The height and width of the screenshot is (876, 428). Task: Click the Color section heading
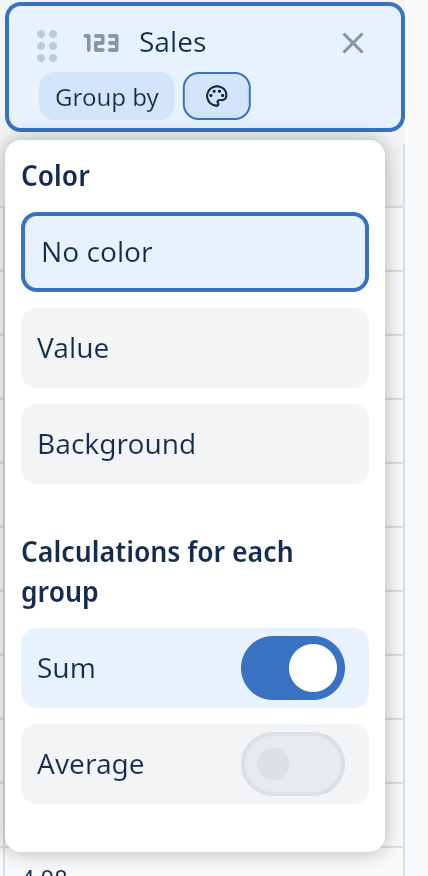[55, 176]
